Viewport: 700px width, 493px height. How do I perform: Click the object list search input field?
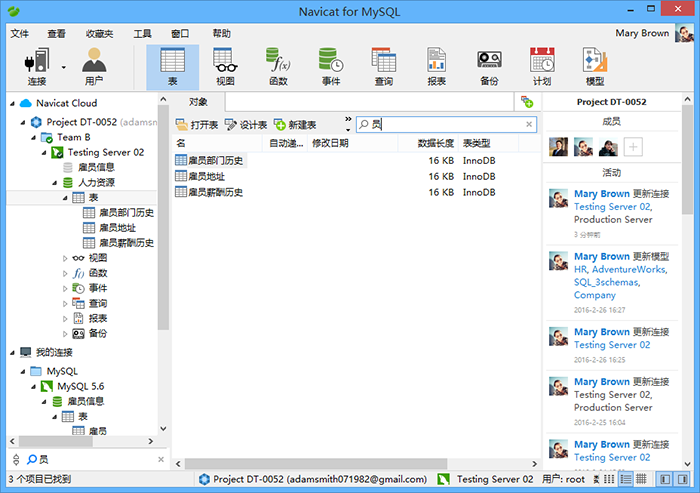[x=446, y=124]
